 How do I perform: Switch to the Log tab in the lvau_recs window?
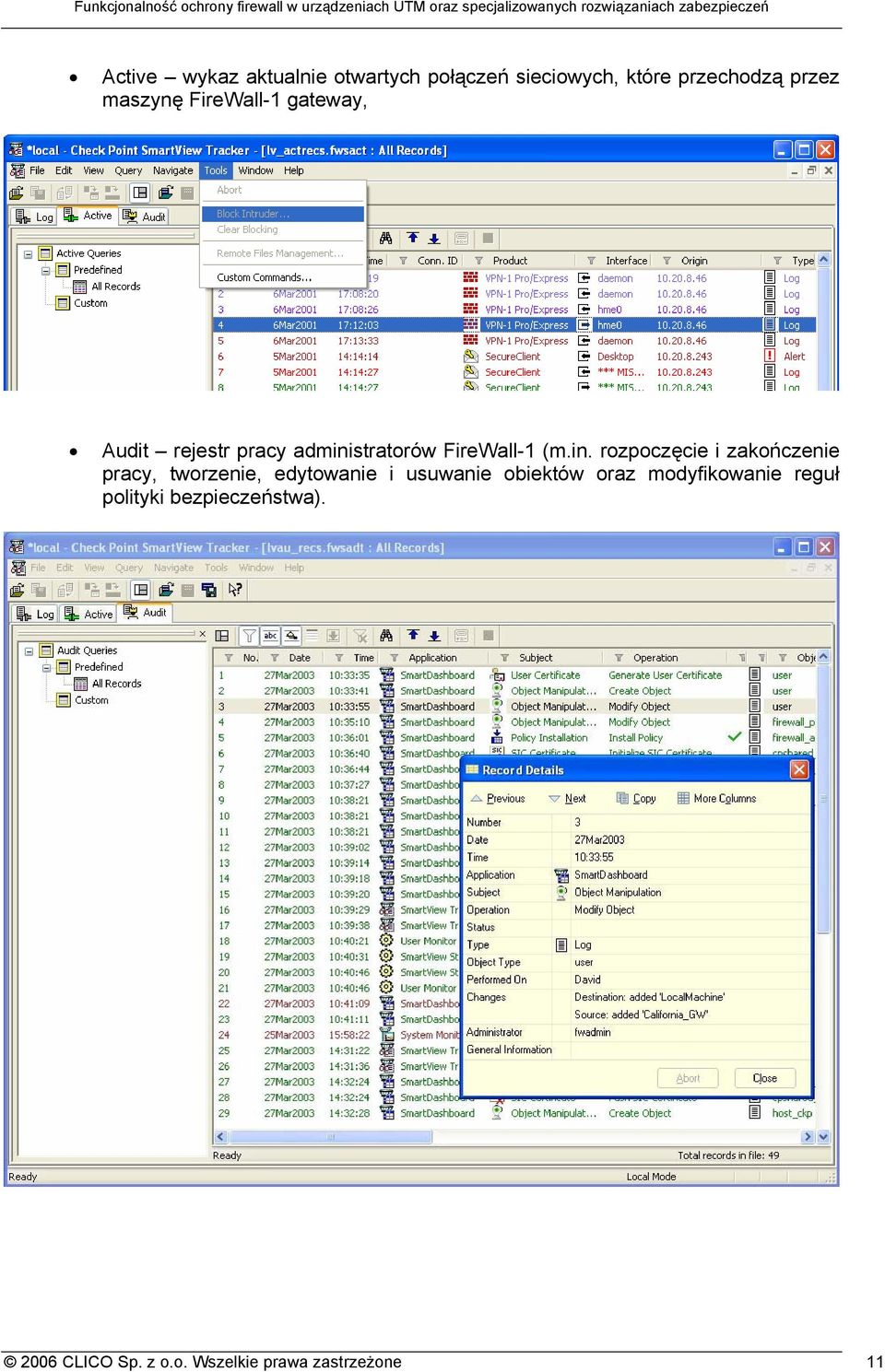35,614
